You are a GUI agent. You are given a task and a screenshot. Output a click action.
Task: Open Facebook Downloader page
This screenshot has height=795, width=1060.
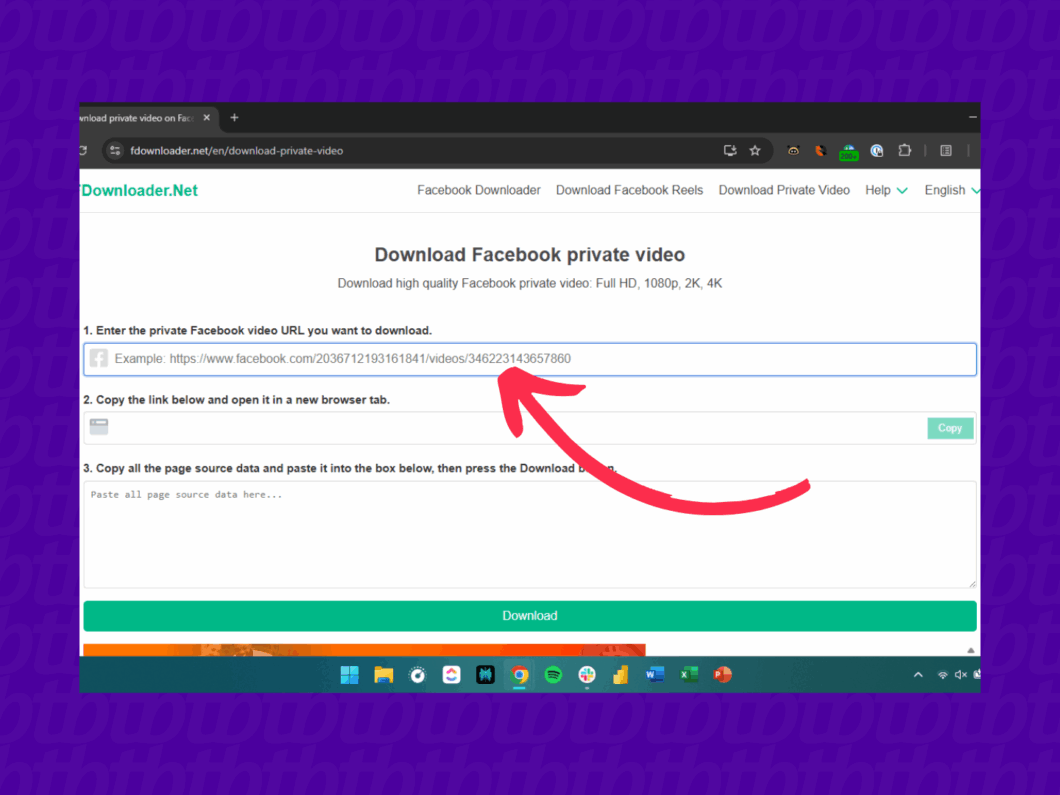pos(479,190)
